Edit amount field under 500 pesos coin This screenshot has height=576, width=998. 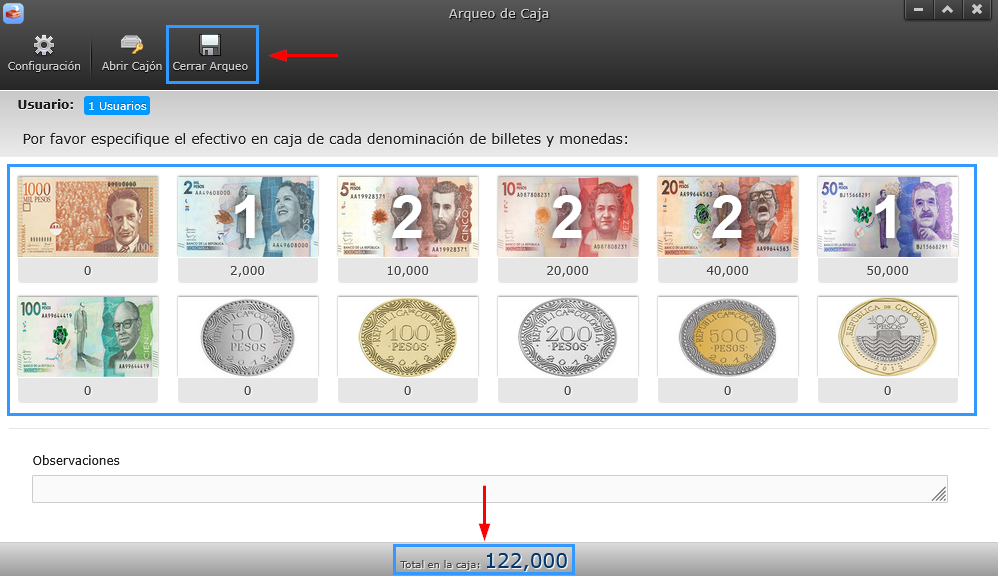point(727,390)
